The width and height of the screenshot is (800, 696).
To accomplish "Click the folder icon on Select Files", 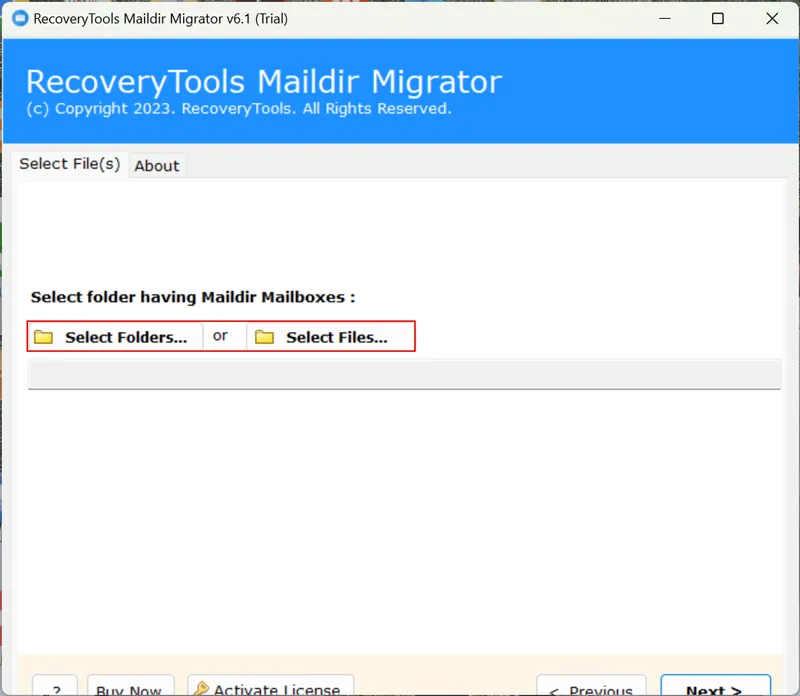I will (x=264, y=337).
